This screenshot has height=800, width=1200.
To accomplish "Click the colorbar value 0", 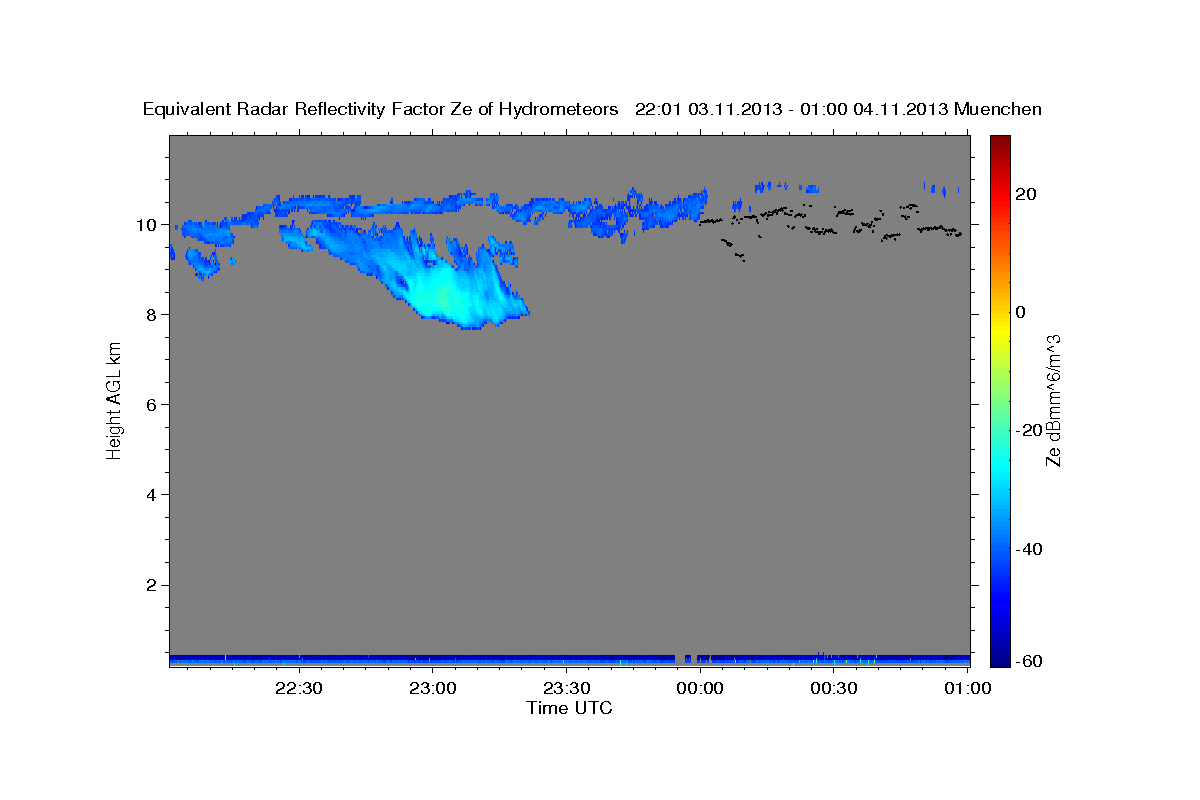I will (1021, 312).
